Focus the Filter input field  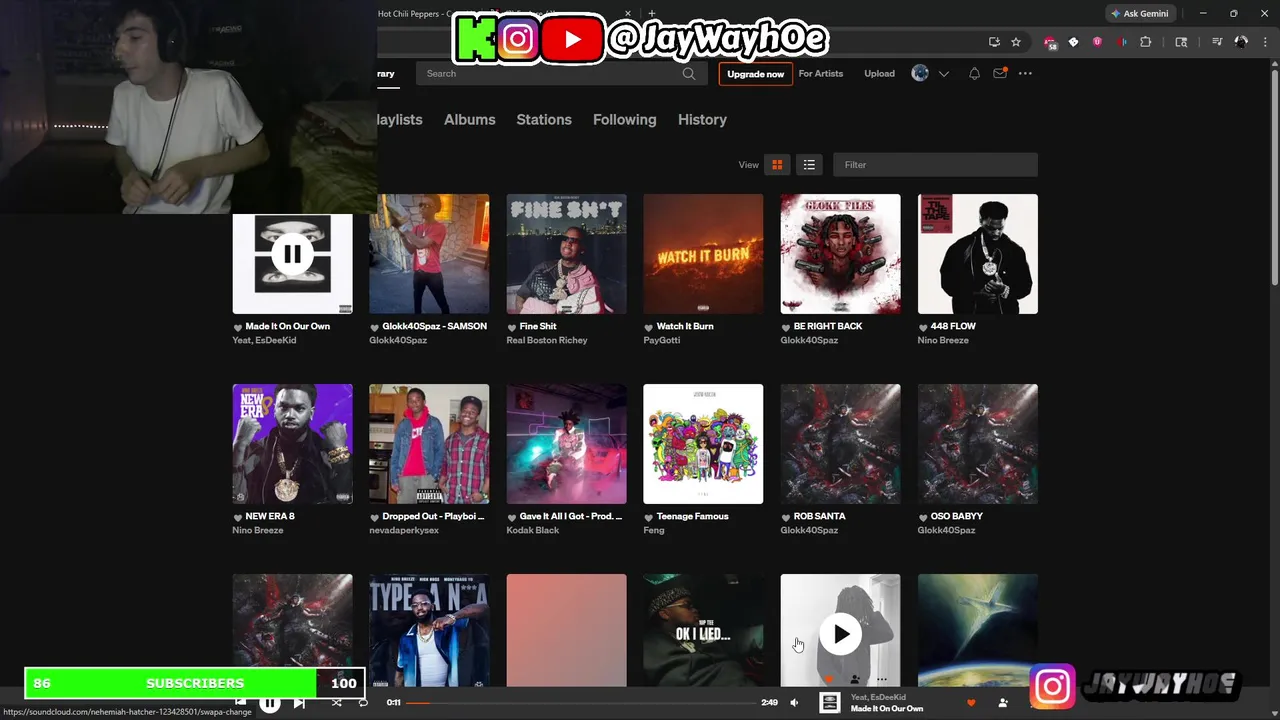coord(935,165)
